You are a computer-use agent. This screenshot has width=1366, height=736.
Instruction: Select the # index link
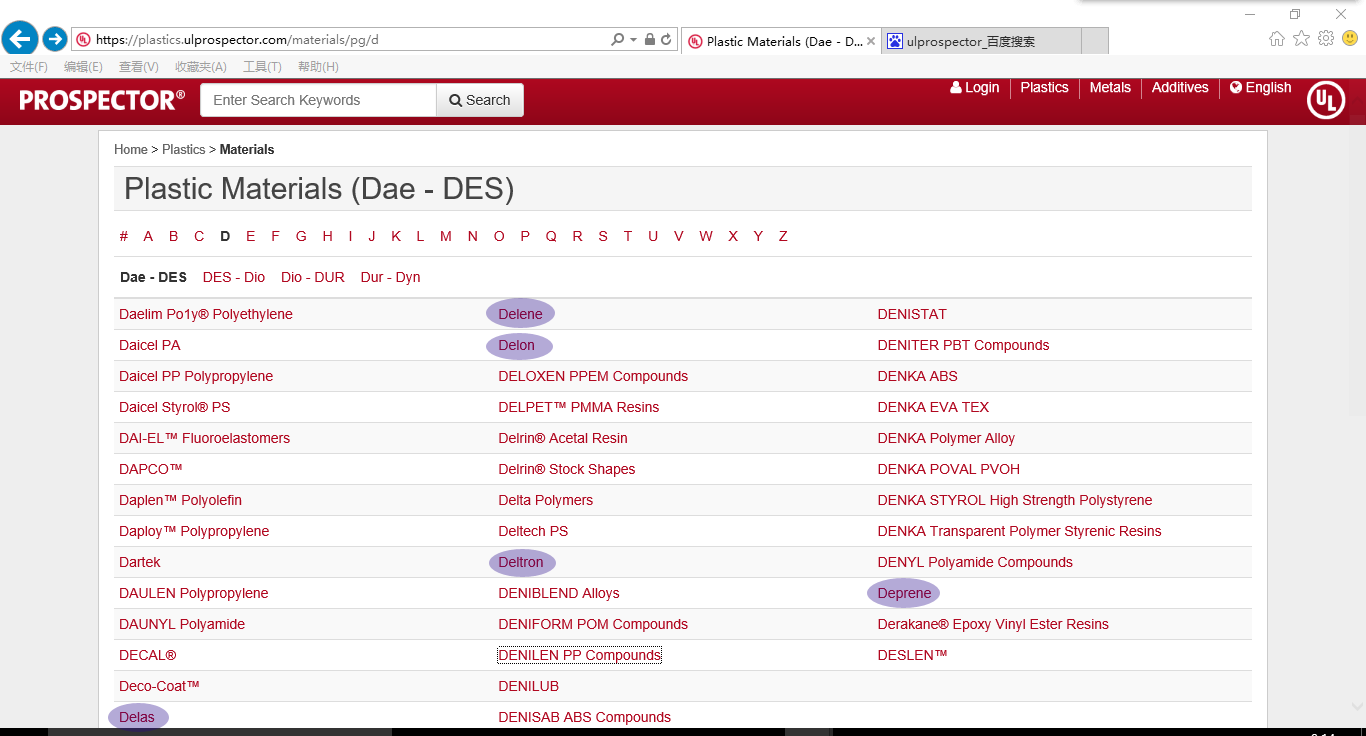pyautogui.click(x=124, y=236)
